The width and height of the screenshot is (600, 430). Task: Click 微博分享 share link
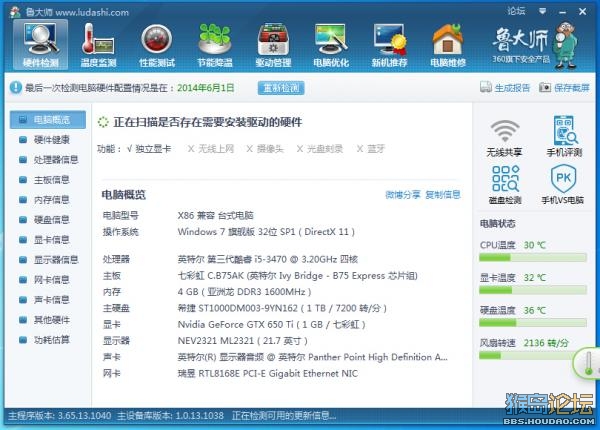(x=403, y=195)
